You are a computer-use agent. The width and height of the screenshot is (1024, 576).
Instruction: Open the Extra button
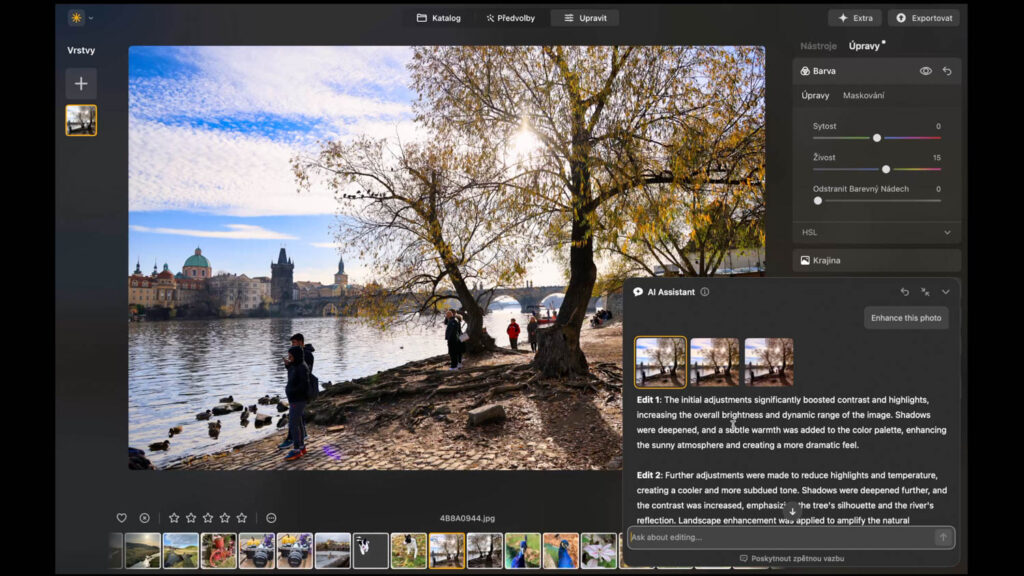pyautogui.click(x=855, y=18)
